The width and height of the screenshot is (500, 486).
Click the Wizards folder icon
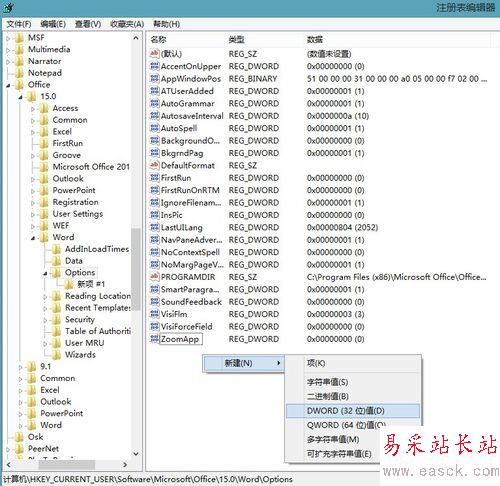click(x=56, y=355)
